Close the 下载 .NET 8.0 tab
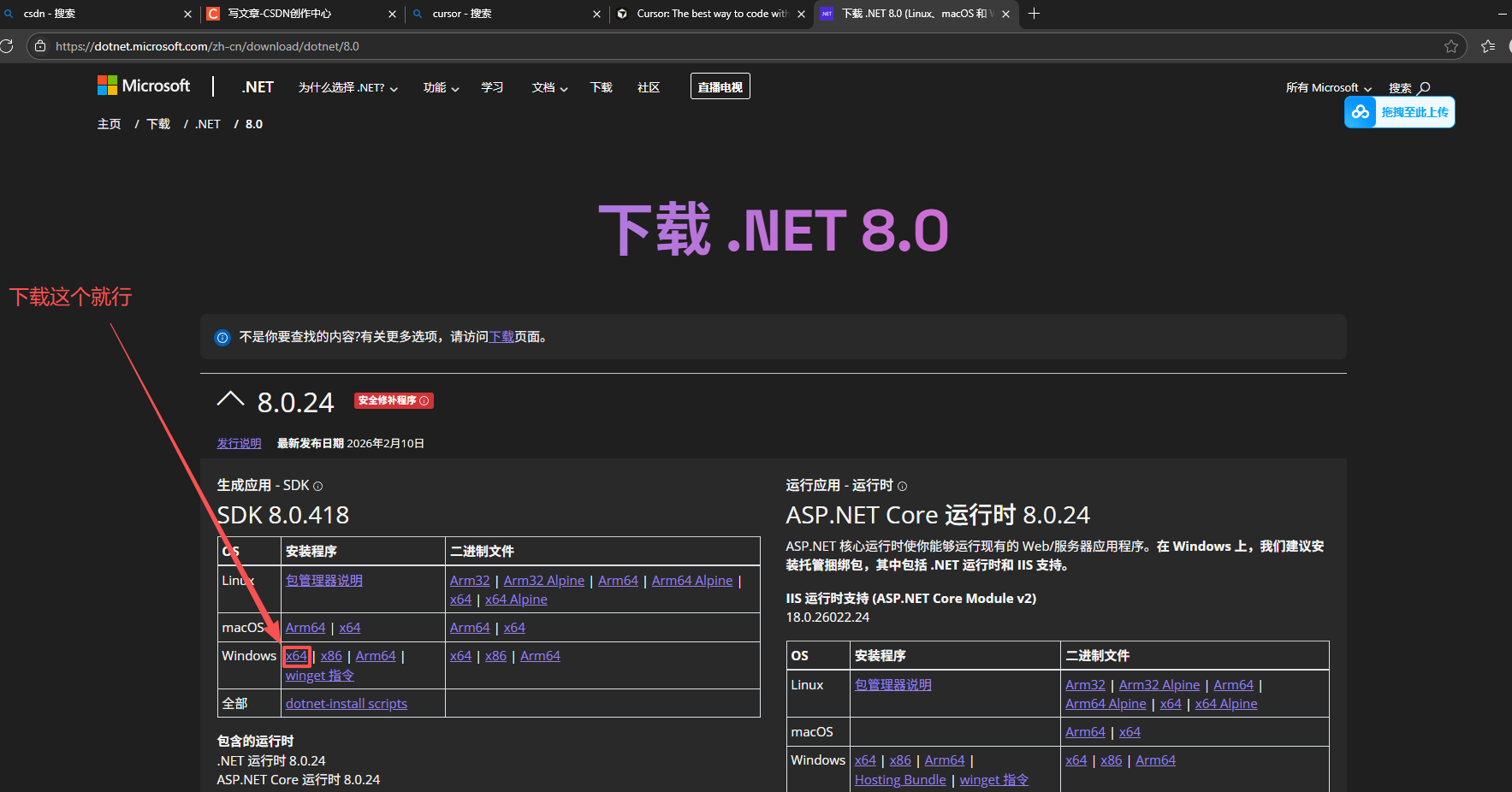1512x792 pixels. click(1005, 14)
